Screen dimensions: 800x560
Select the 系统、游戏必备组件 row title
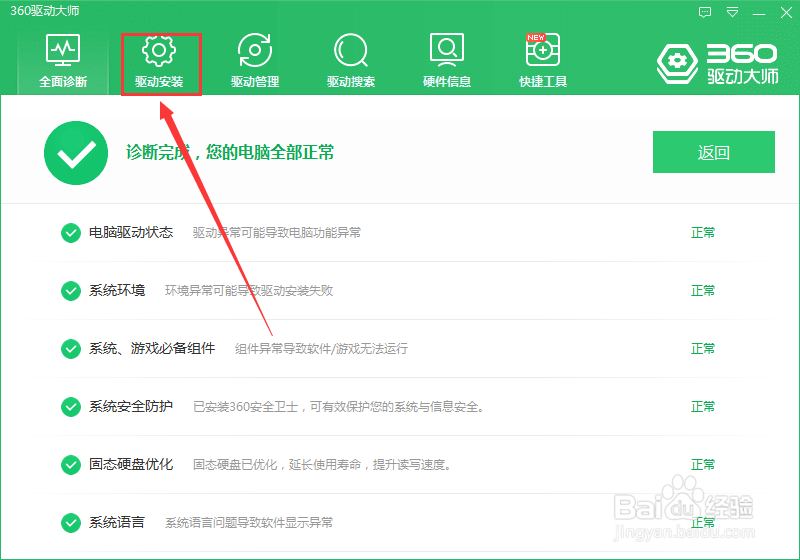click(x=152, y=348)
